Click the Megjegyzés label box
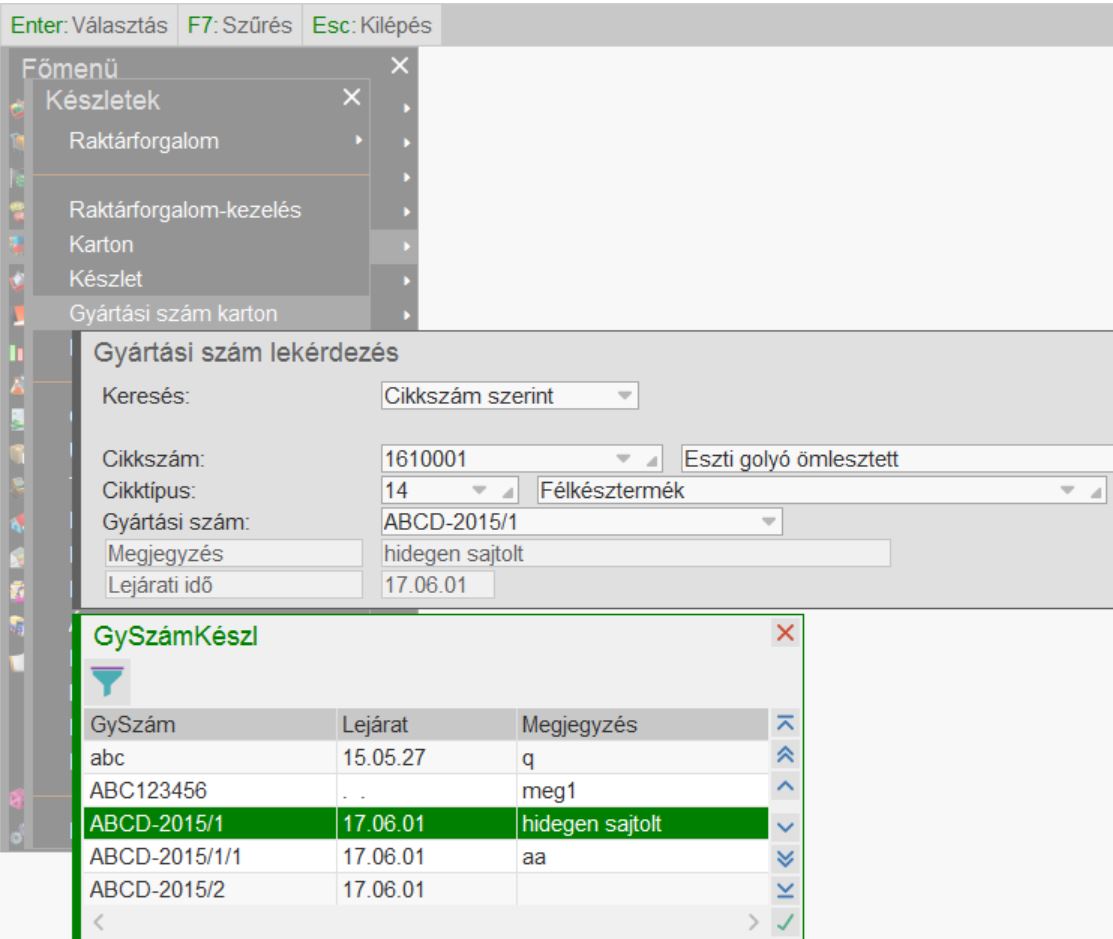The image size is (1113, 939). tap(234, 554)
